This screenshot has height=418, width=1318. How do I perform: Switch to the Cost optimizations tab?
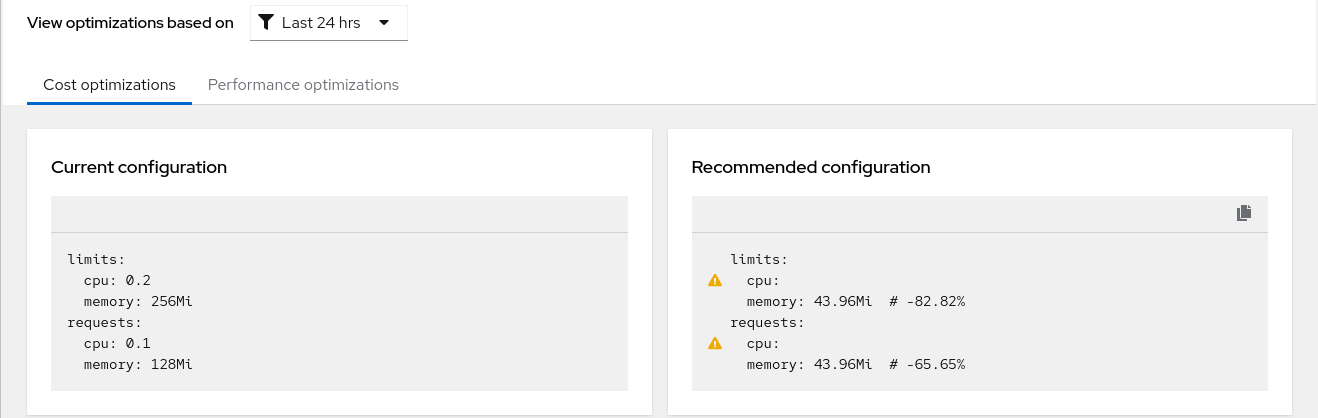click(x=109, y=85)
